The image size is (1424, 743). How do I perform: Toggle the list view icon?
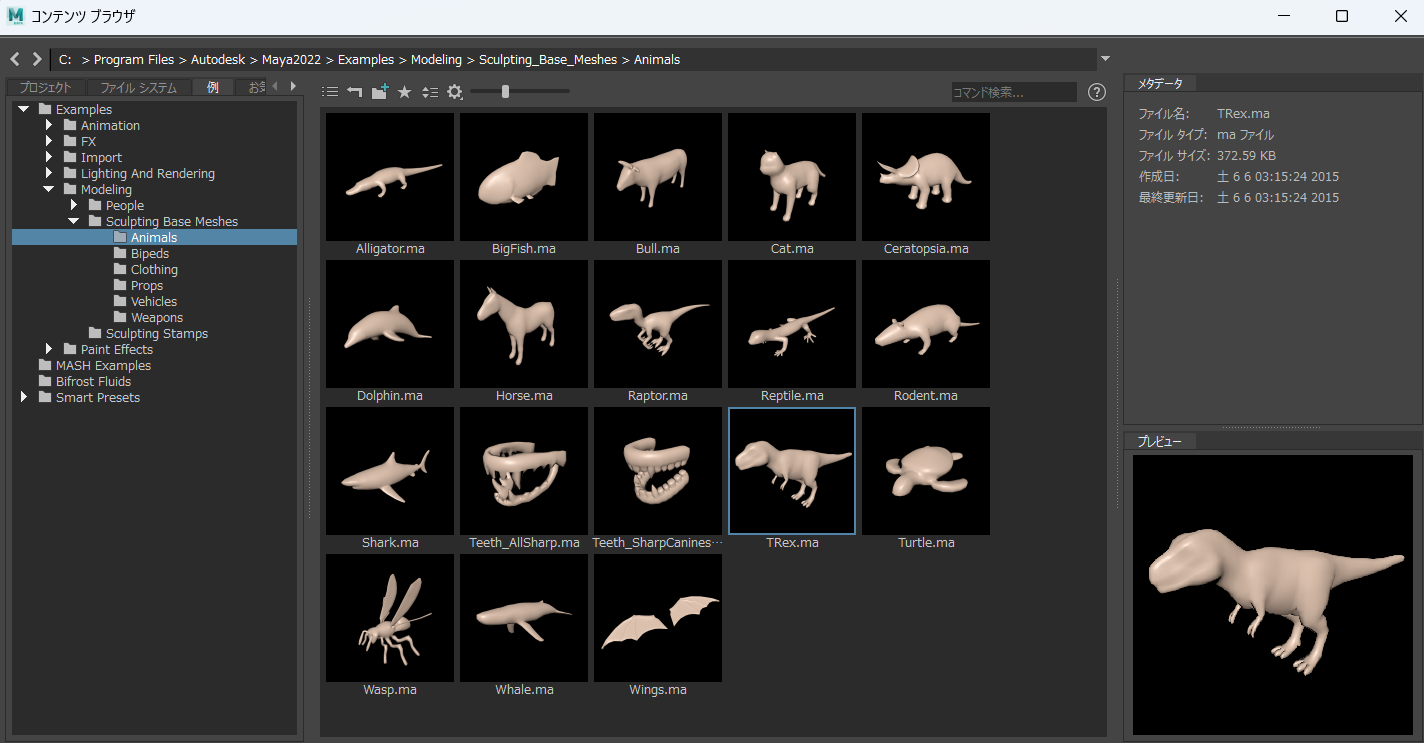[x=330, y=92]
